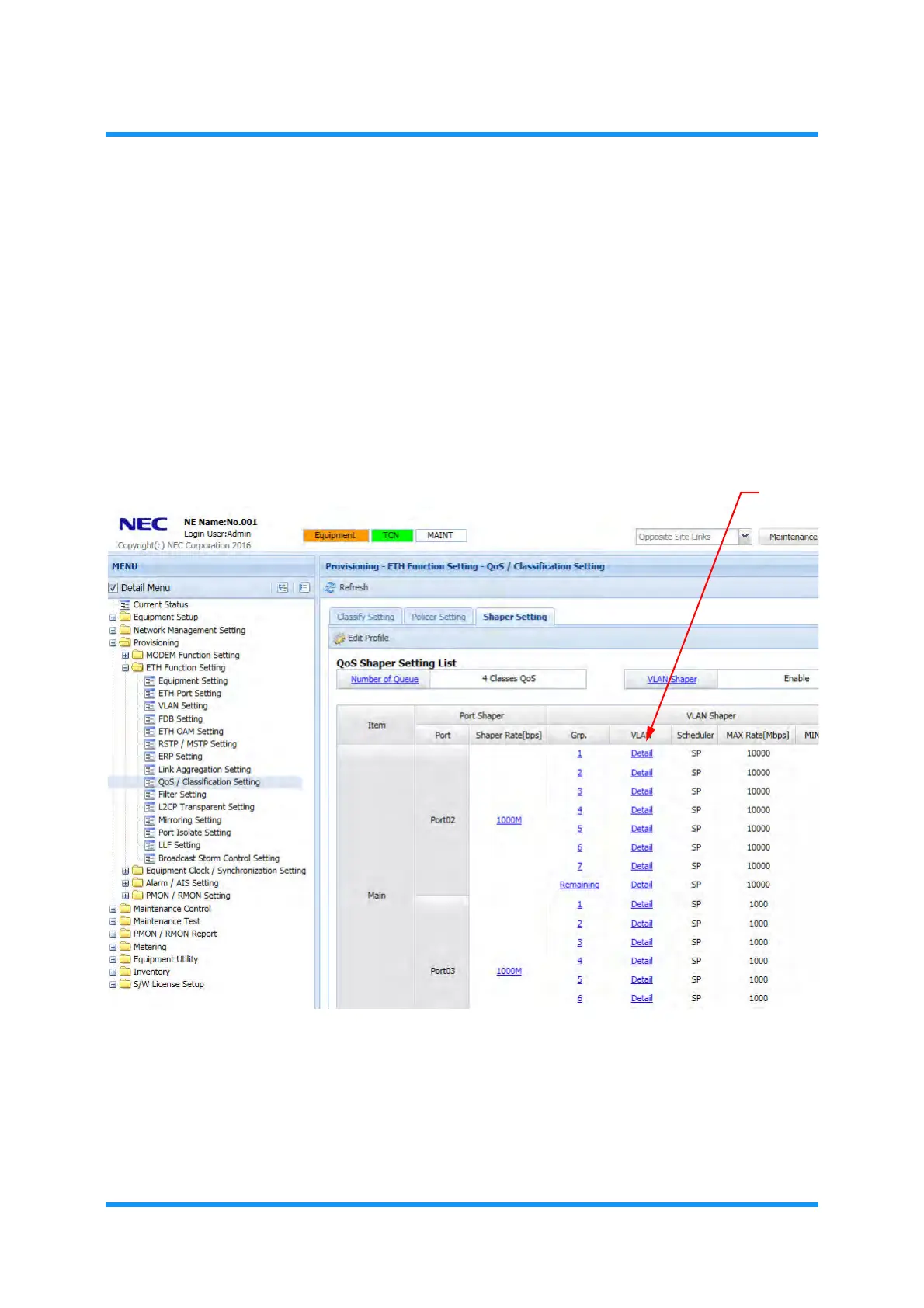Click the QoS / Classification Setting page icon
924x1308 pixels.
click(x=150, y=782)
